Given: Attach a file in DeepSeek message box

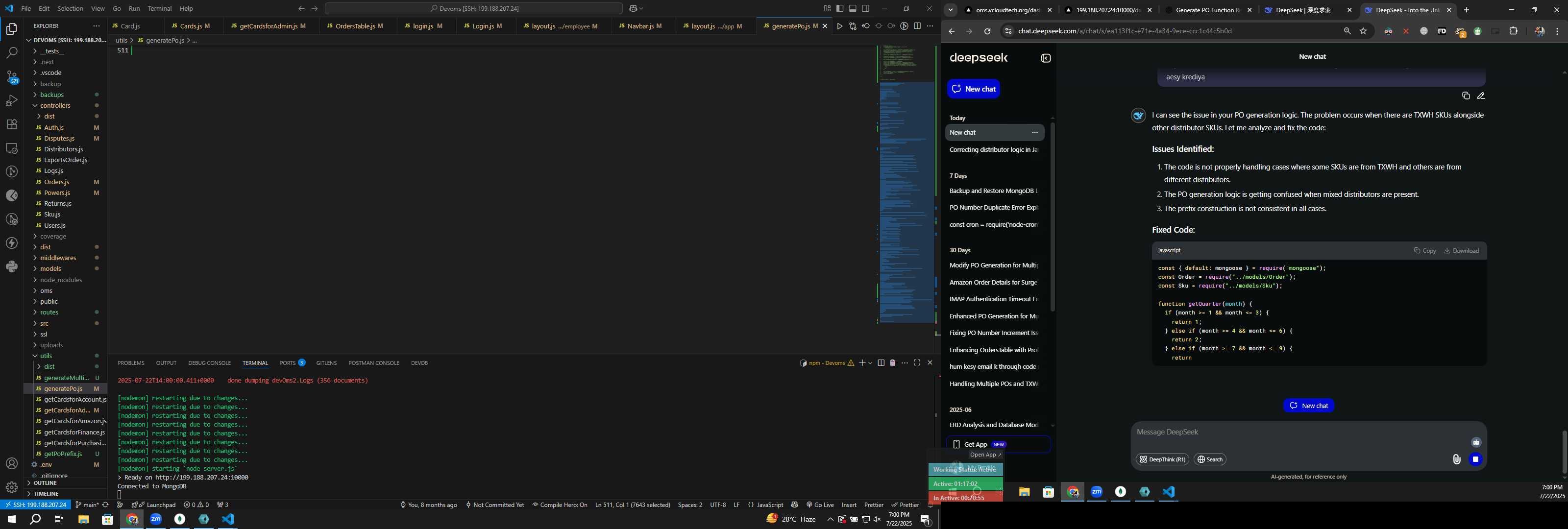Looking at the screenshot, I should (x=1457, y=459).
